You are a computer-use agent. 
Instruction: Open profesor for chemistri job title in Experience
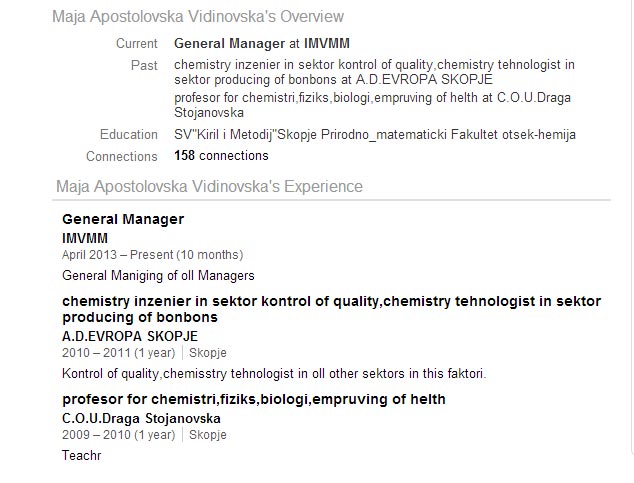[x=254, y=399]
